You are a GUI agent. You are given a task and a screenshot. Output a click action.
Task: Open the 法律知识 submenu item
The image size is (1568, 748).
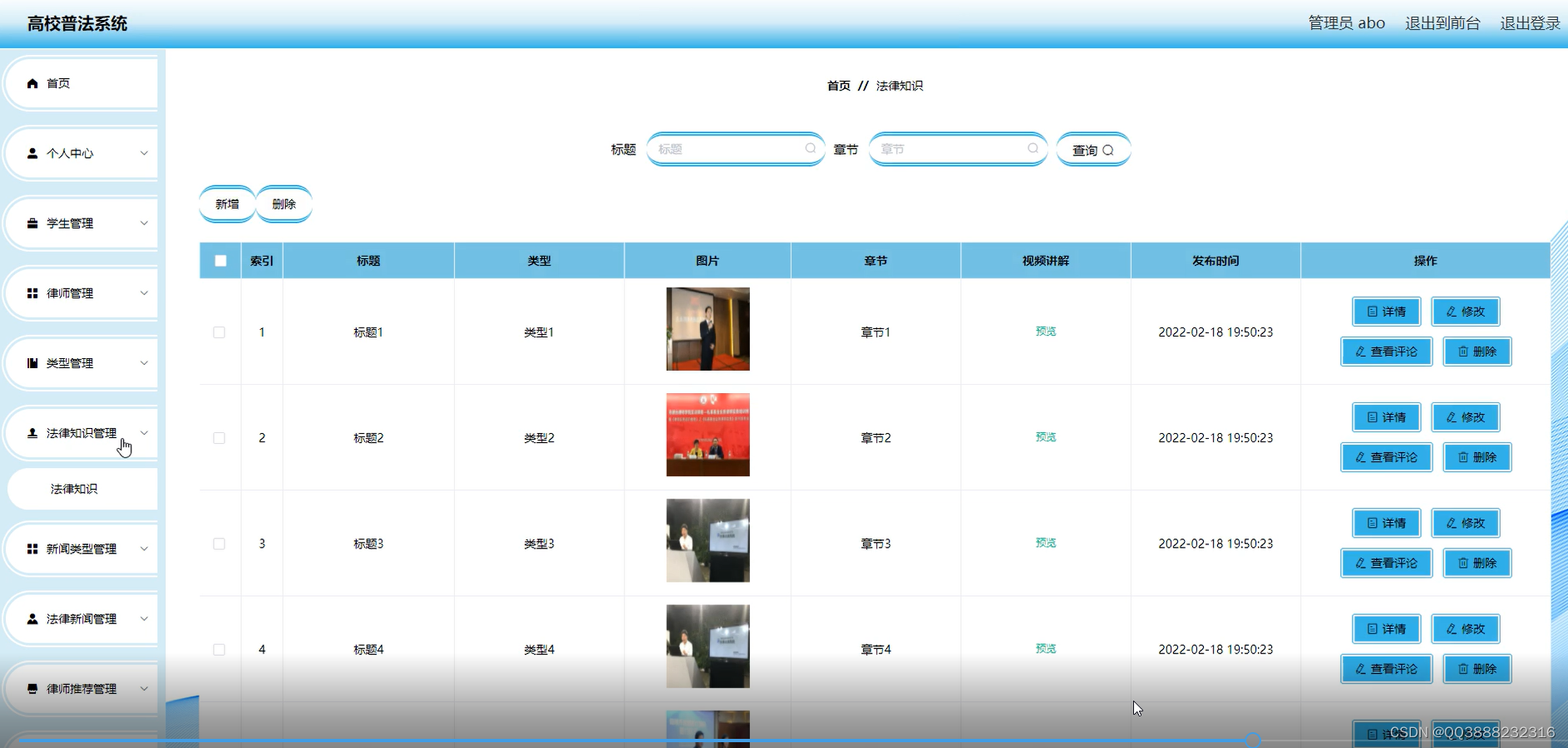coord(73,489)
